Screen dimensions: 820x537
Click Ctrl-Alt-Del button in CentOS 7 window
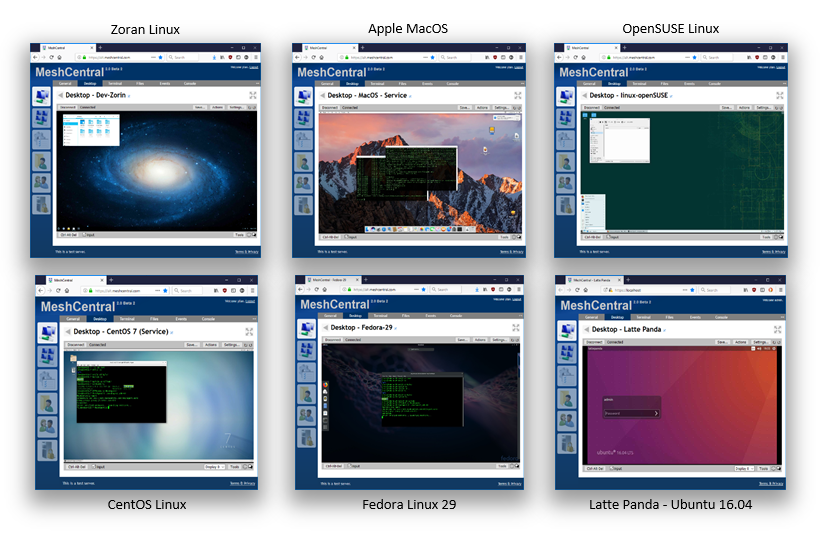tap(77, 466)
